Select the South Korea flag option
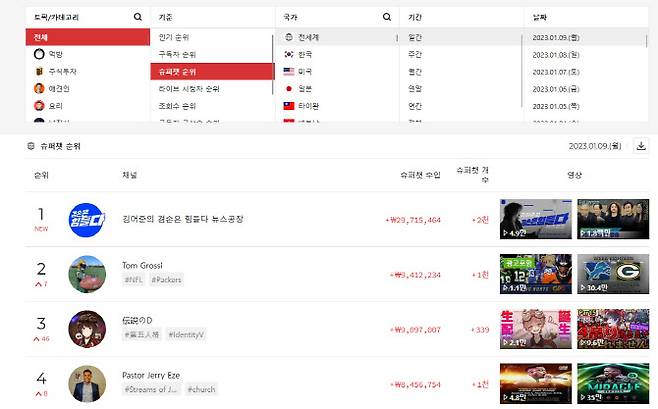658x409 pixels. tap(289, 54)
